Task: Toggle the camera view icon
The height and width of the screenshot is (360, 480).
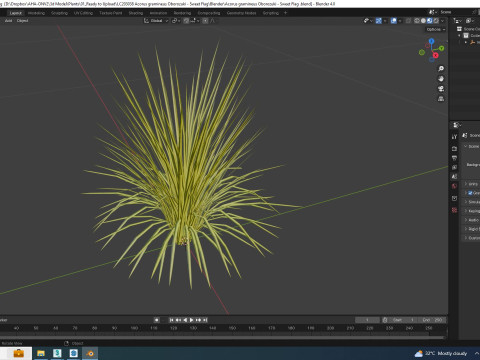Action: tap(441, 89)
